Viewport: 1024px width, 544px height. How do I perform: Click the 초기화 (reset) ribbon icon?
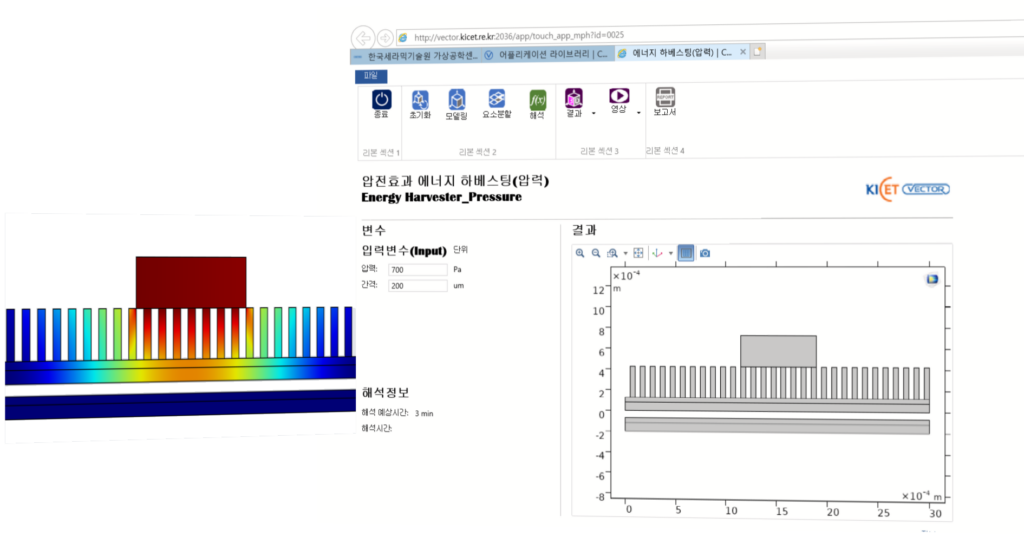coord(420,100)
